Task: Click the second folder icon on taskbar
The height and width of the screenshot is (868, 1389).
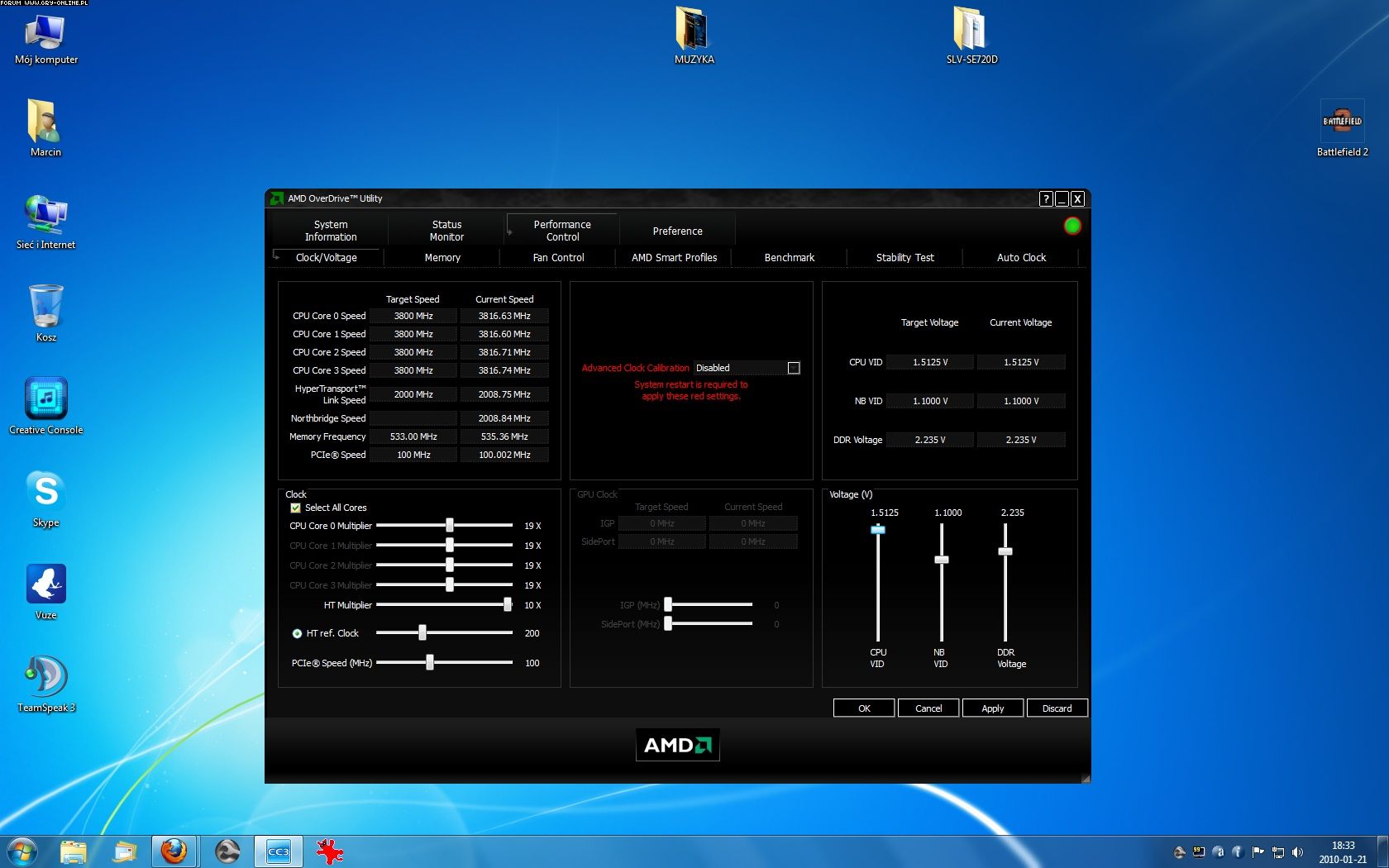Action: tap(124, 851)
